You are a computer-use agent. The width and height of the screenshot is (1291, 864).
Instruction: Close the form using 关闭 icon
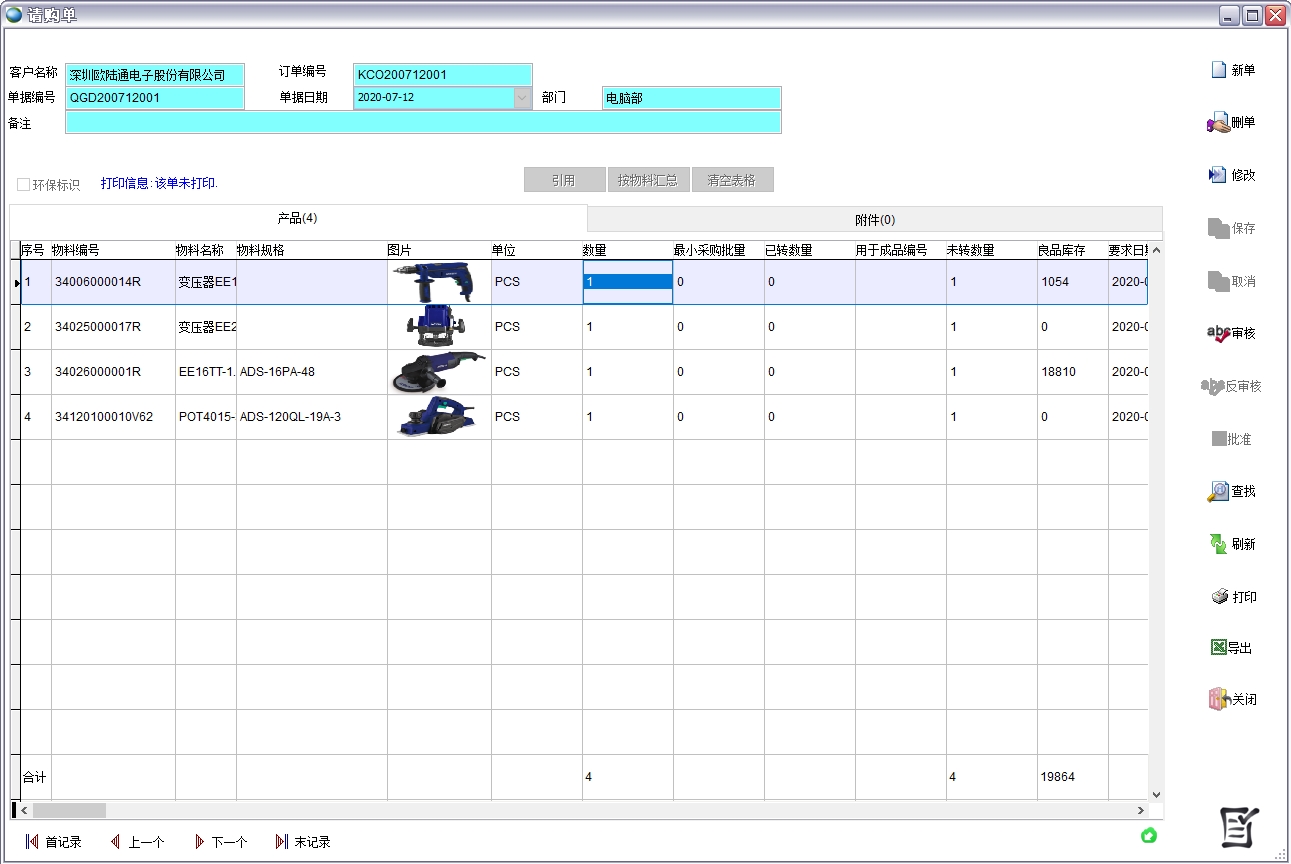[1218, 699]
